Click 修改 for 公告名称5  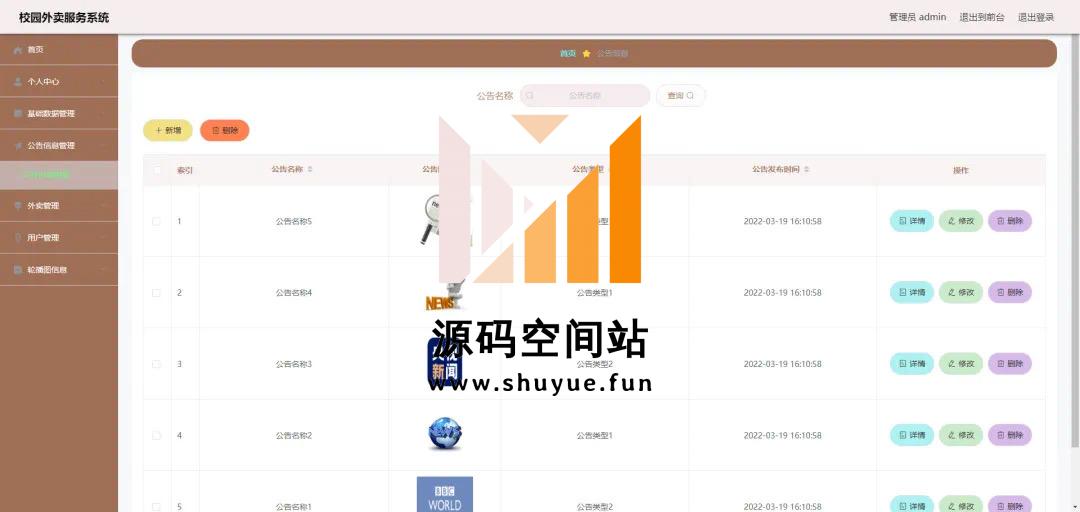coord(961,221)
